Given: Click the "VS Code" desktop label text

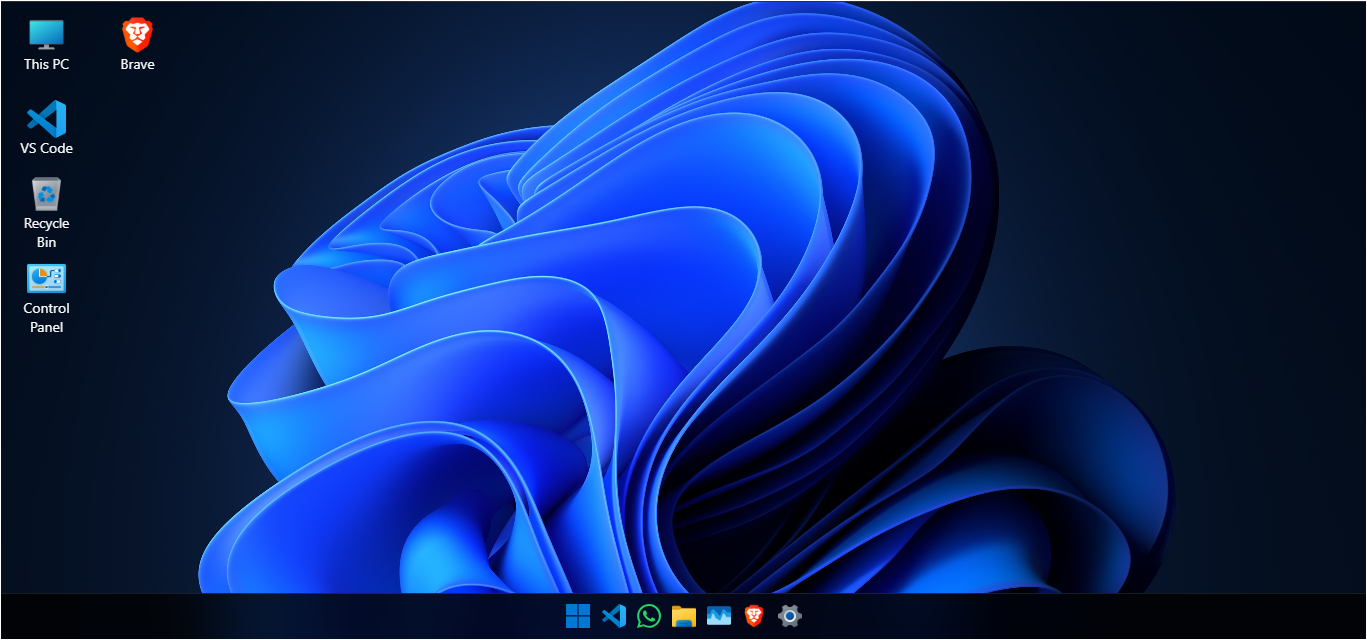Looking at the screenshot, I should [x=46, y=148].
